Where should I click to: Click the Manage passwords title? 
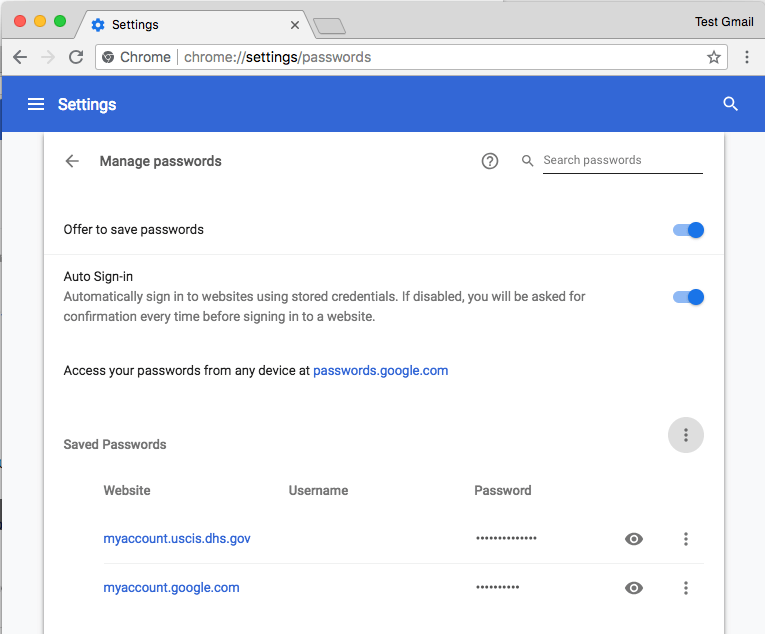click(x=161, y=161)
